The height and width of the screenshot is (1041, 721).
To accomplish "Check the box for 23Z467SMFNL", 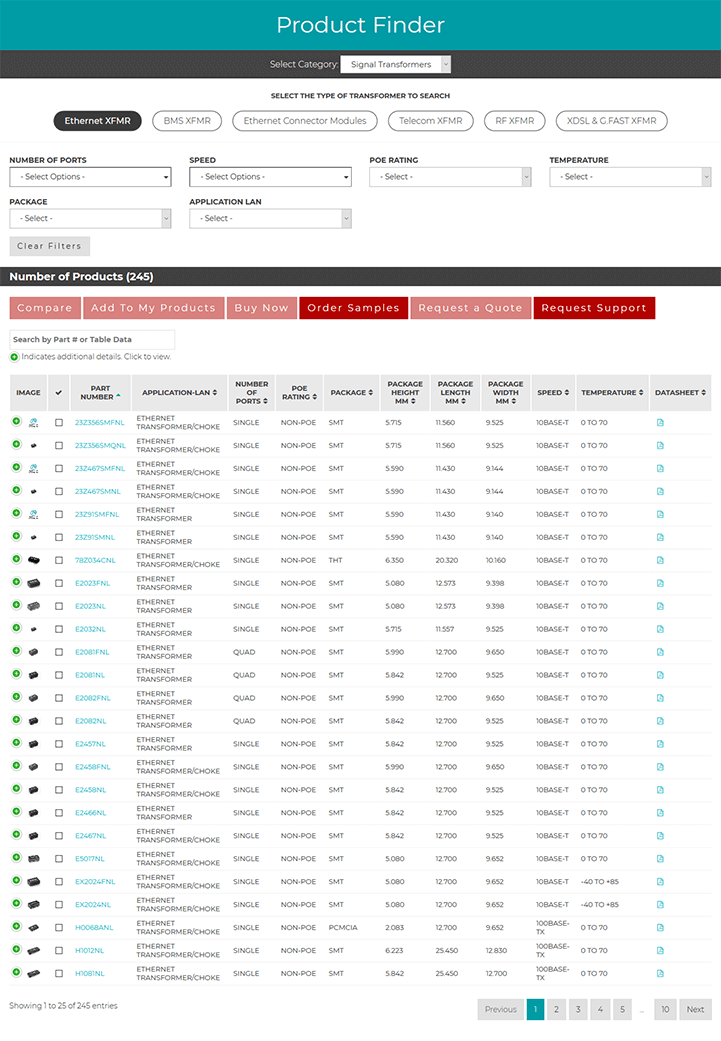I will click(x=59, y=469).
